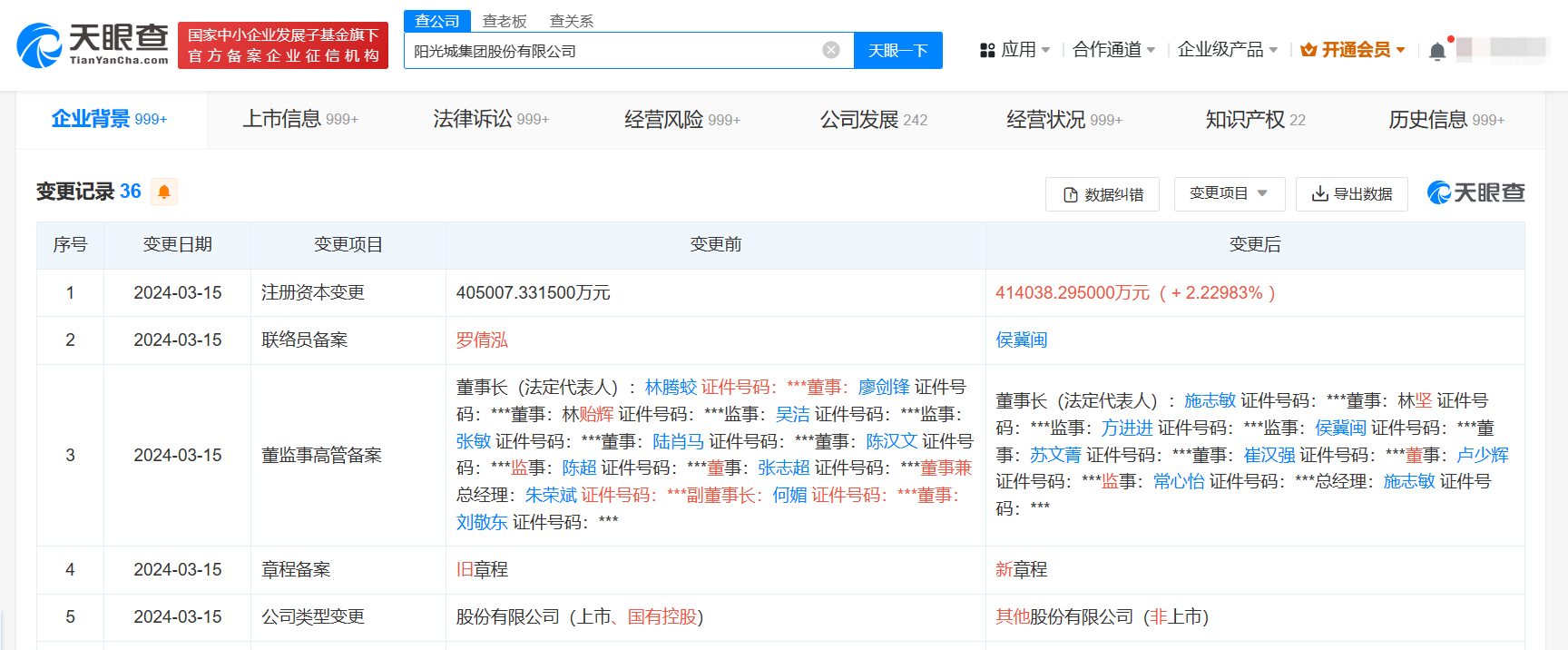The height and width of the screenshot is (650, 1568).
Task: Open 林腾蛟 person link
Action: tap(671, 387)
